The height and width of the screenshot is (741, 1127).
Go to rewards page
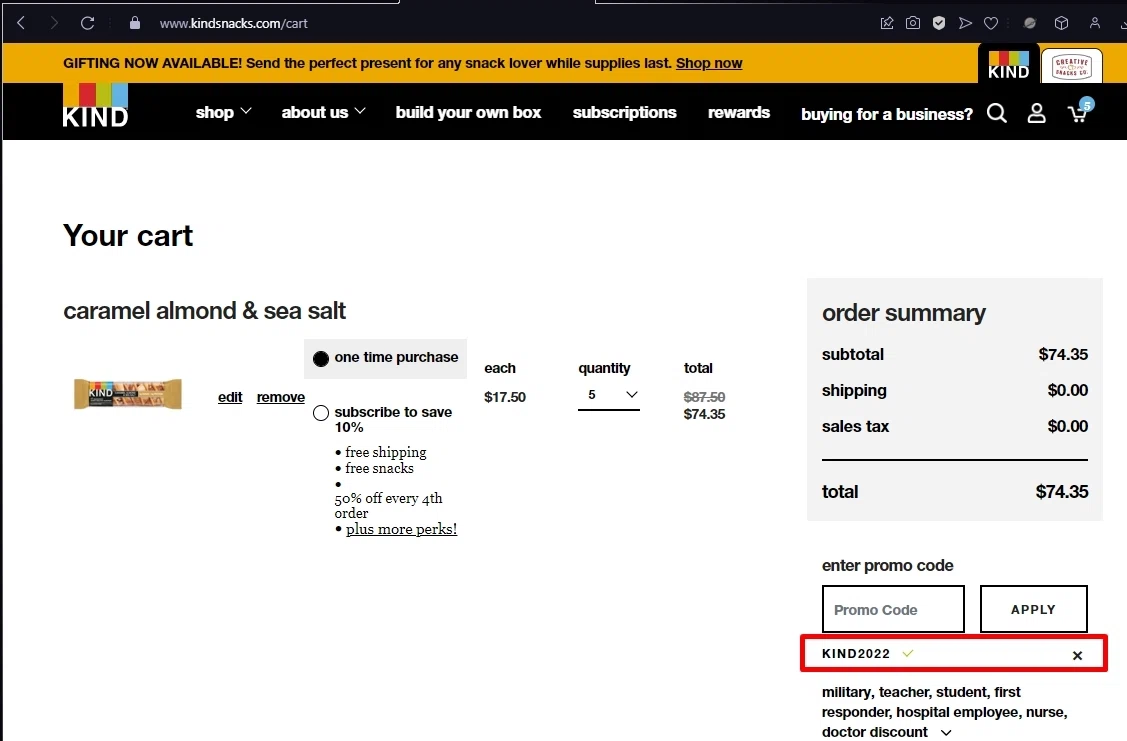[739, 112]
